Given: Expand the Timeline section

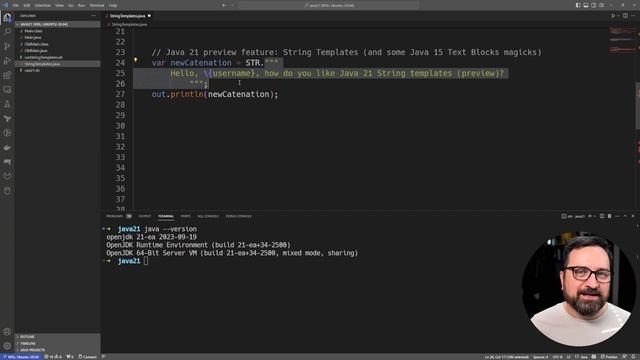Looking at the screenshot, I should 58,343.
